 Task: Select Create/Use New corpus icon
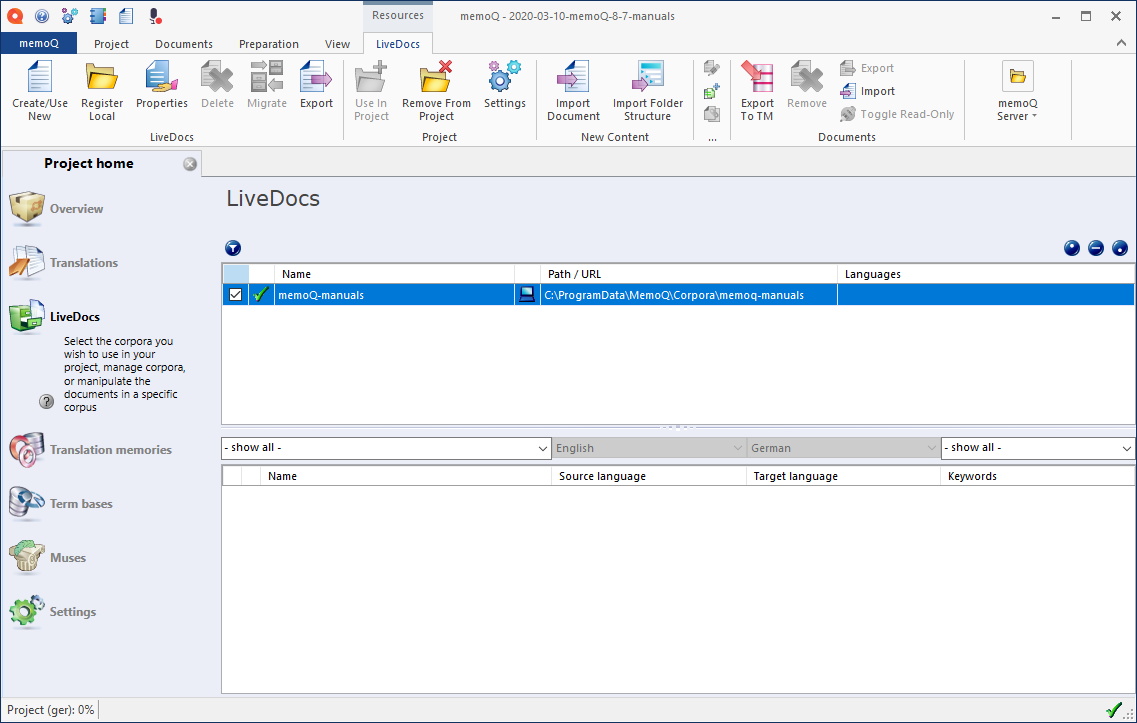click(x=39, y=88)
